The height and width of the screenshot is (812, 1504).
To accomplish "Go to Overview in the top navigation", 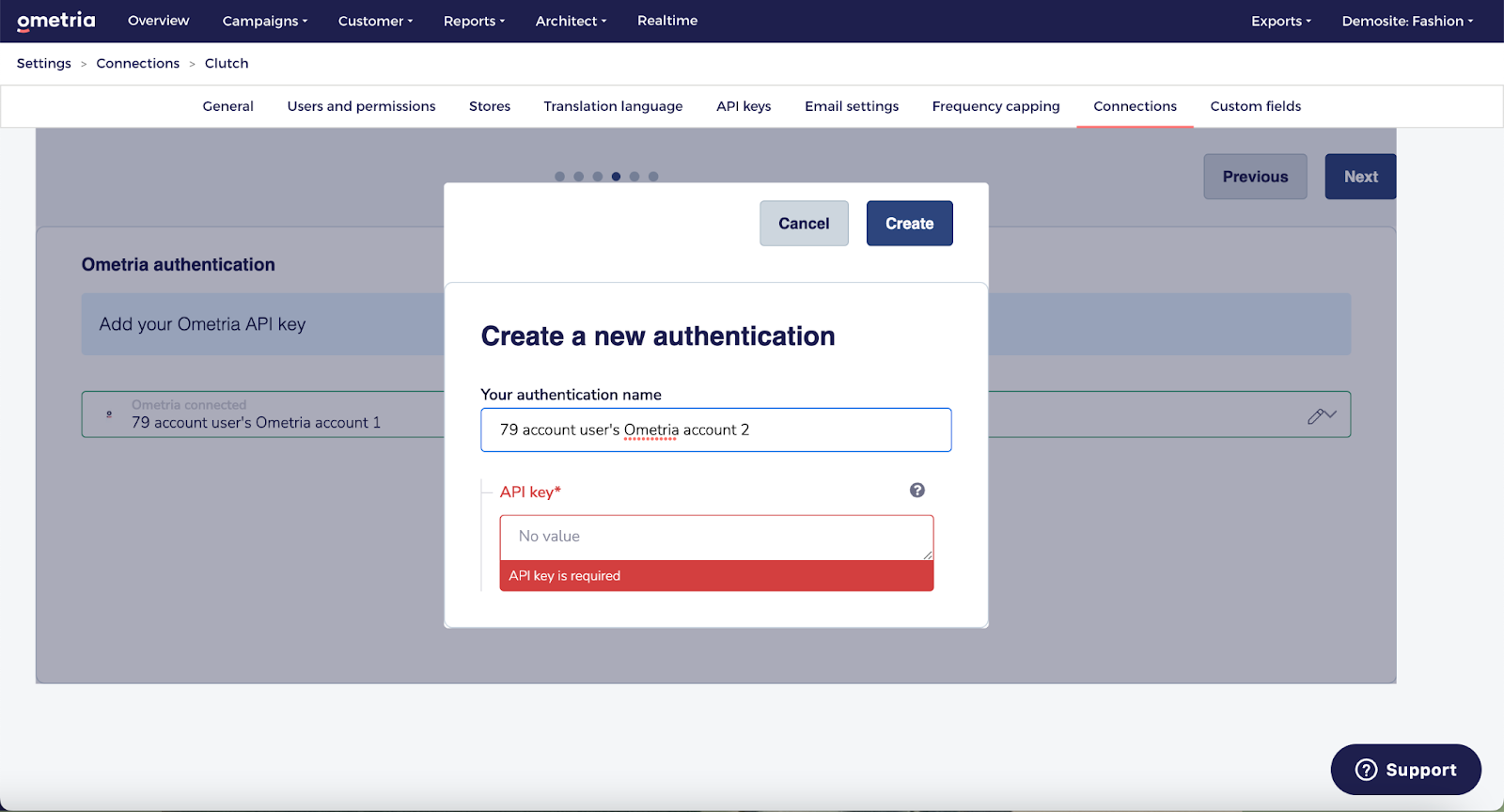I will 159,21.
